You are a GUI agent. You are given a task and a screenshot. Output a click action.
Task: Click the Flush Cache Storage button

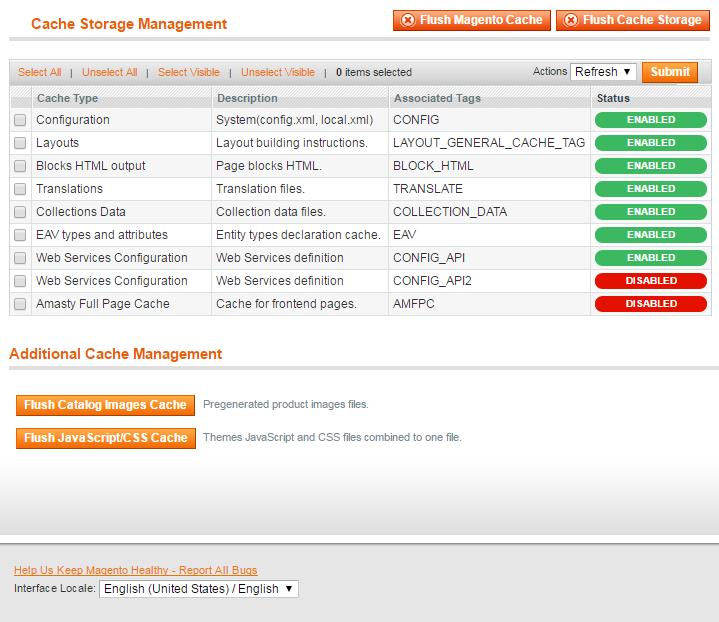(633, 20)
